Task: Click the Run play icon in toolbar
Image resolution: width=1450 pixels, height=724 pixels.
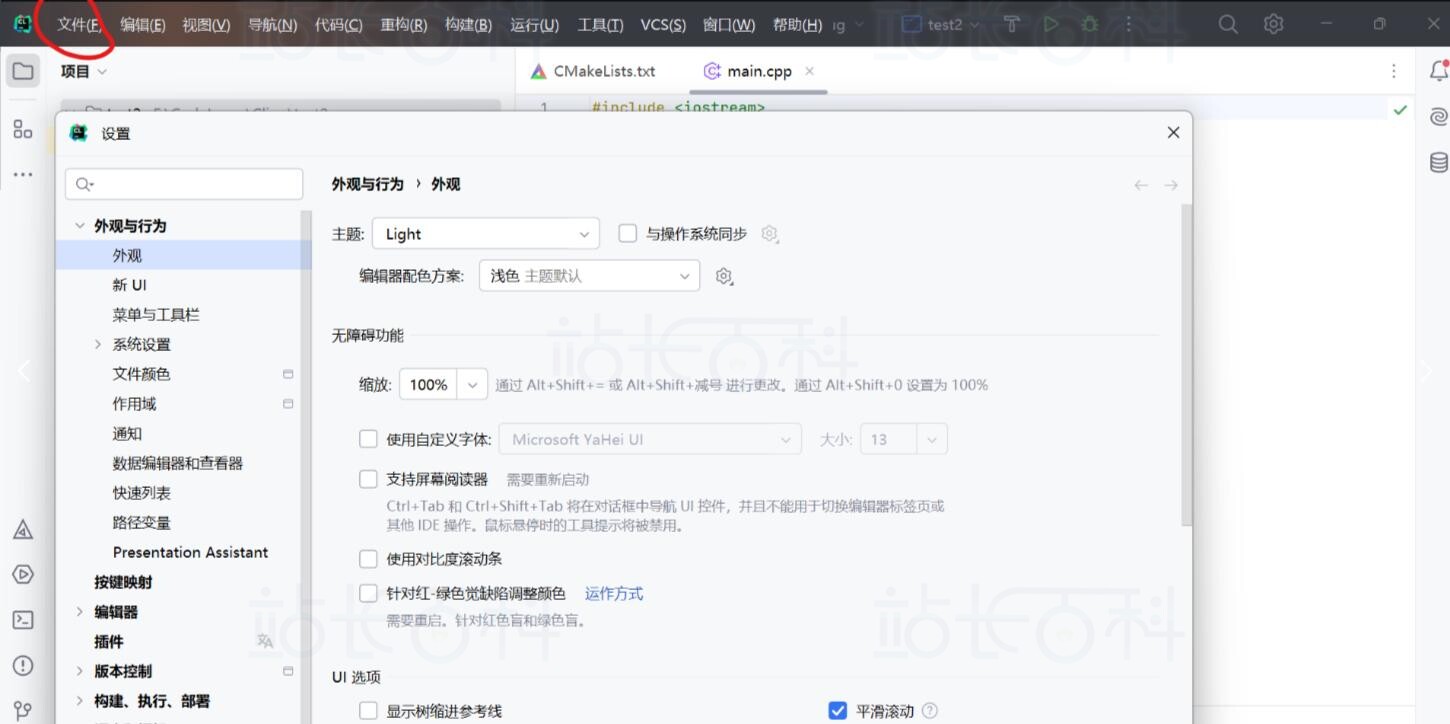Action: click(x=1051, y=24)
